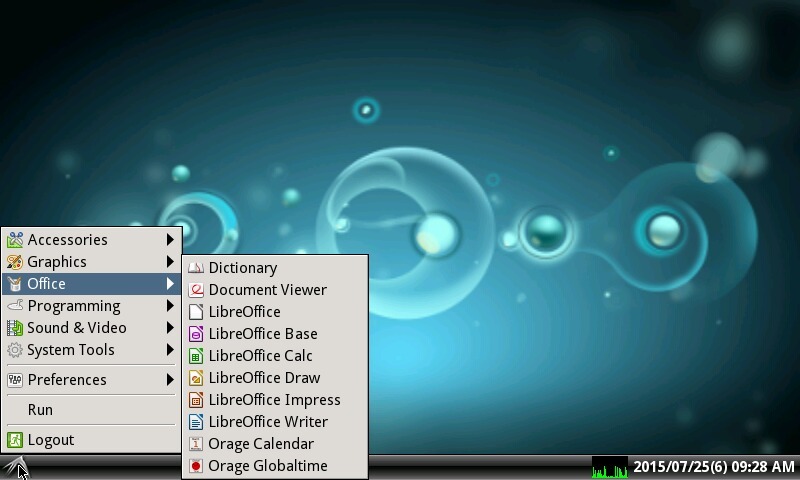Click the Logout exit icon
The height and width of the screenshot is (480, 800).
point(15,440)
